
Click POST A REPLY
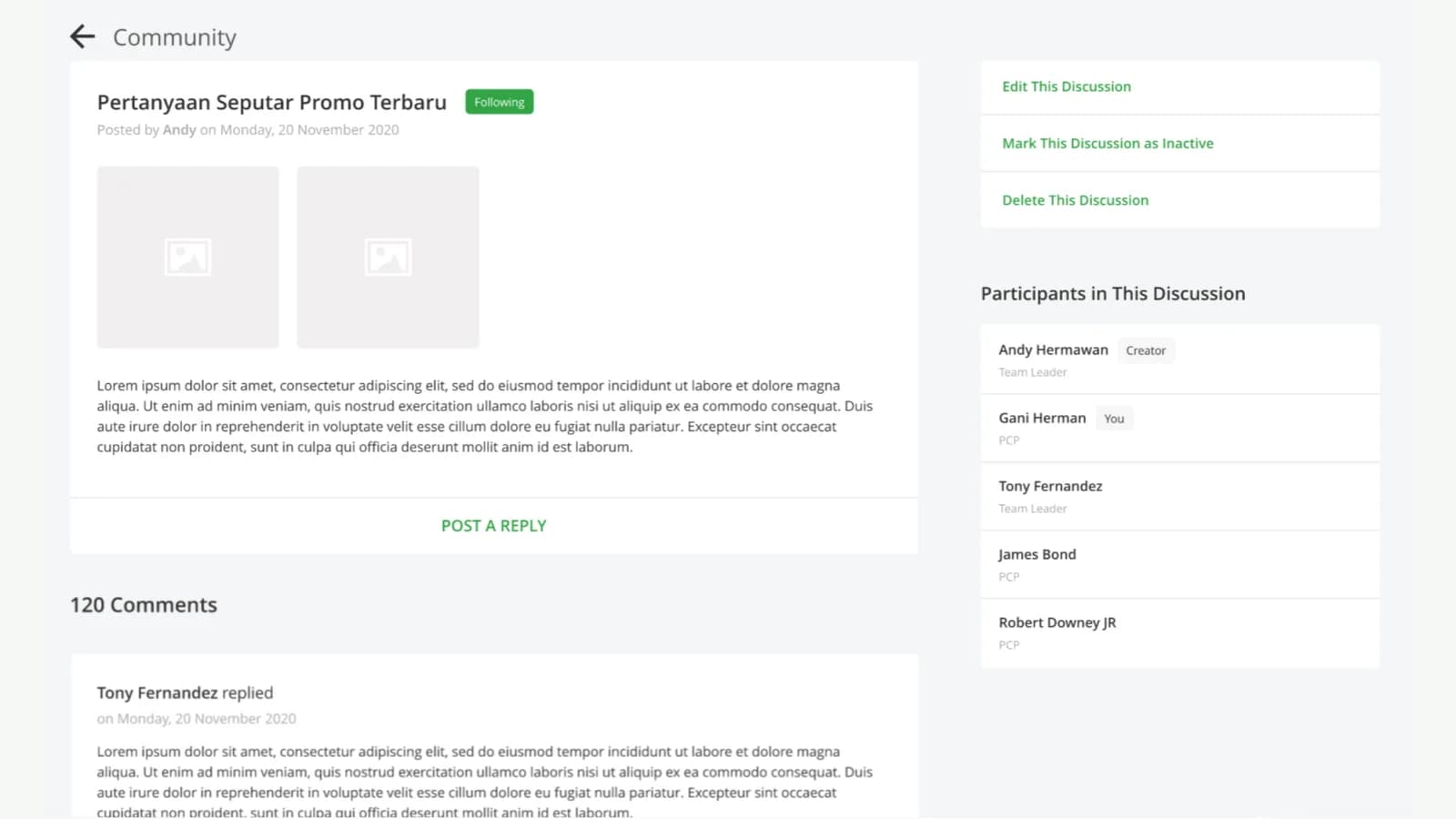[x=494, y=526]
